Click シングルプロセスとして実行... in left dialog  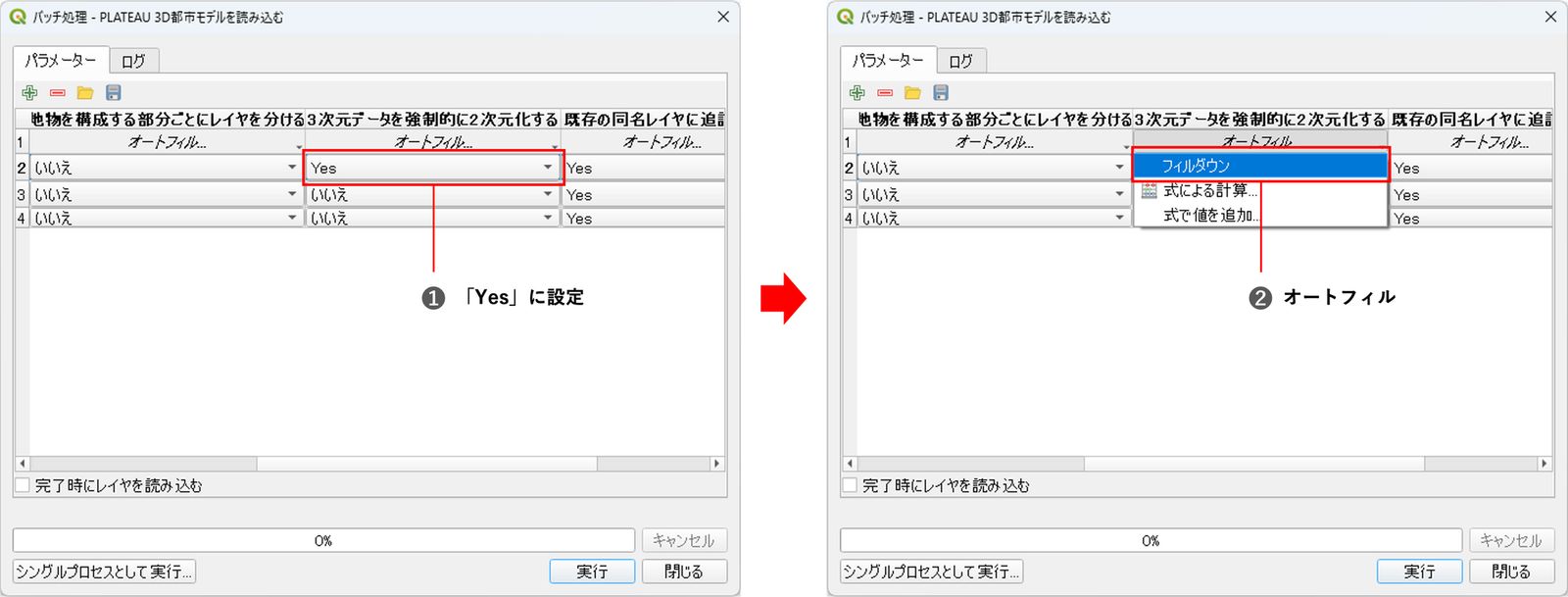(104, 572)
